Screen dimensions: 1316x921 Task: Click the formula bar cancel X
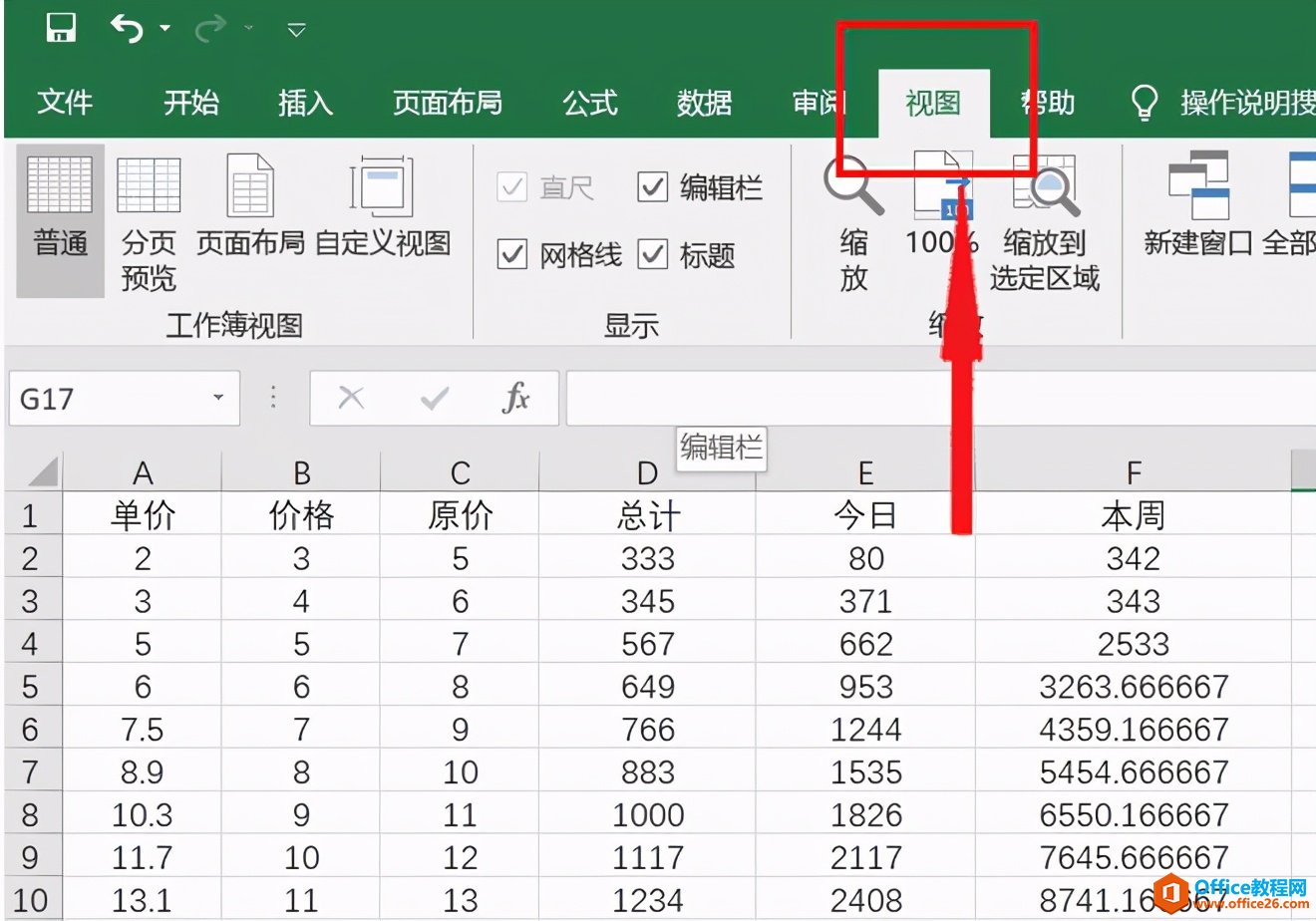351,399
